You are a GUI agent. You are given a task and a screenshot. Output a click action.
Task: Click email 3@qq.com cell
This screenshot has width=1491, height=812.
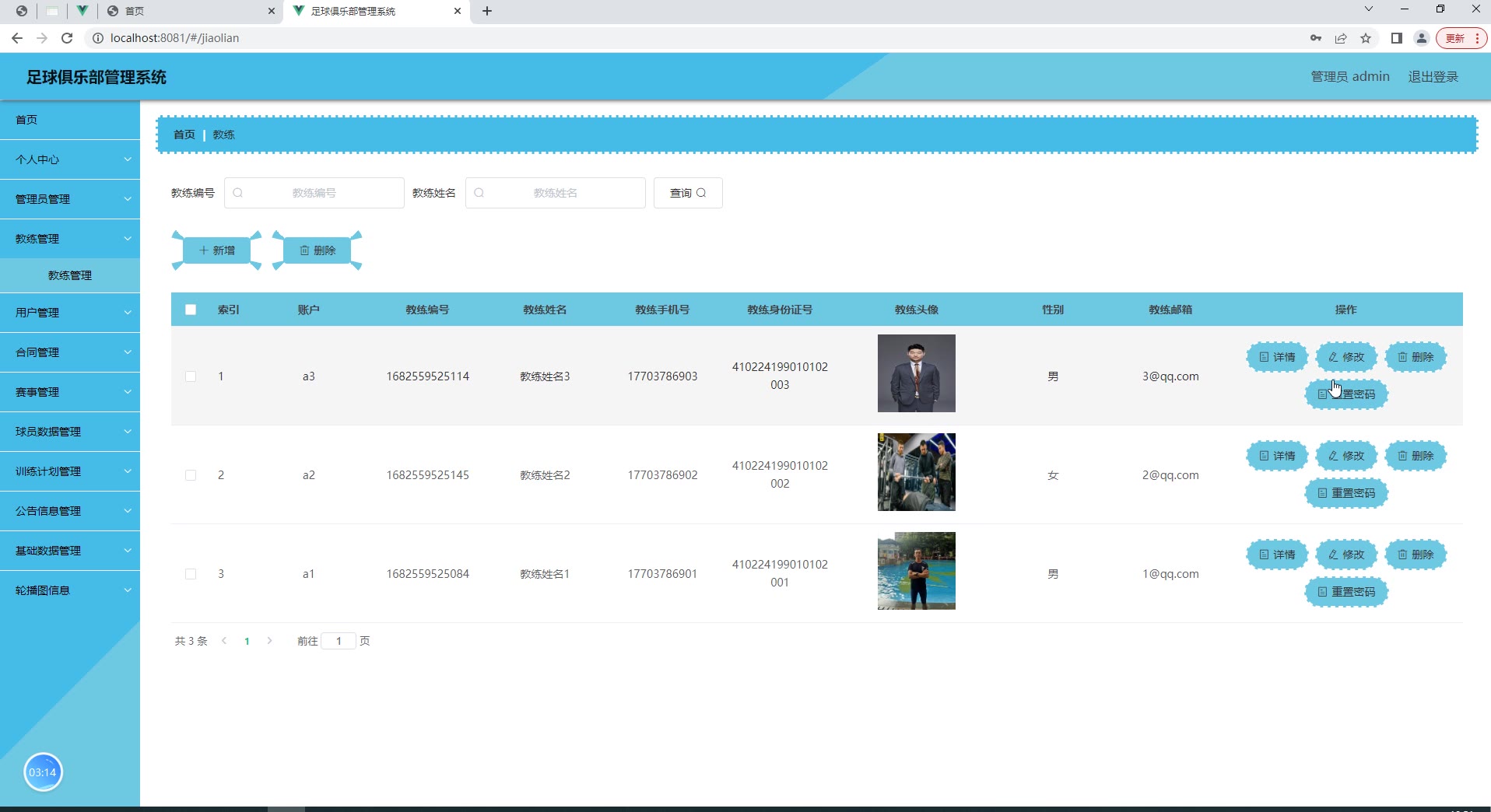tap(1170, 376)
